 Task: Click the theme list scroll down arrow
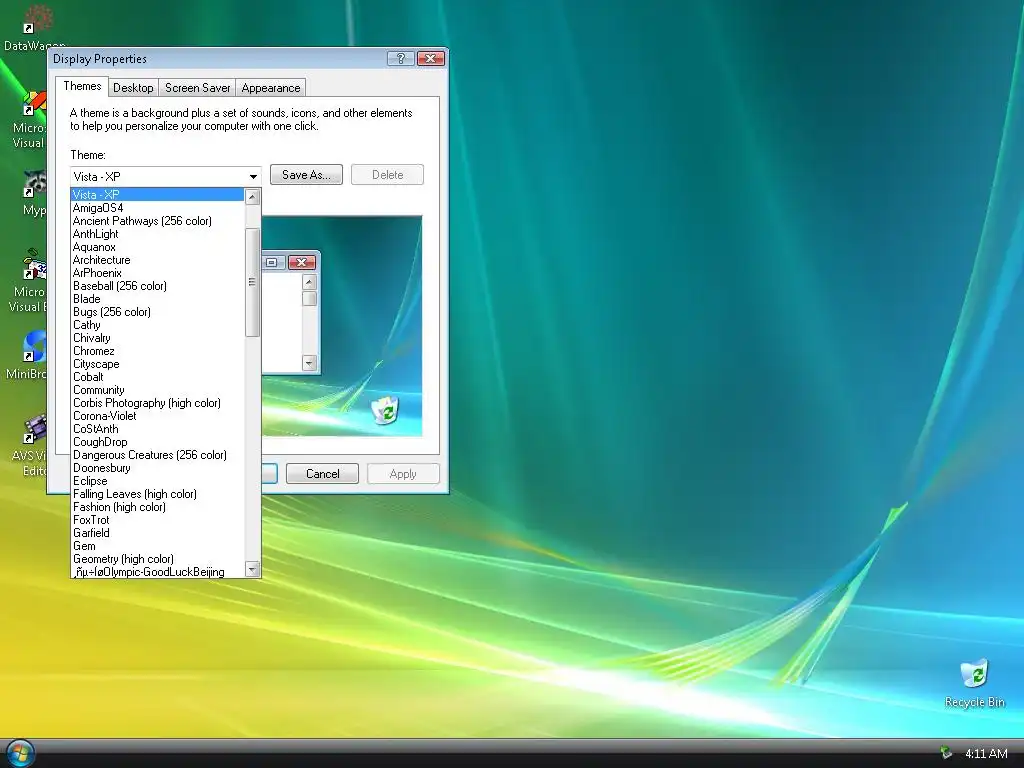click(253, 569)
